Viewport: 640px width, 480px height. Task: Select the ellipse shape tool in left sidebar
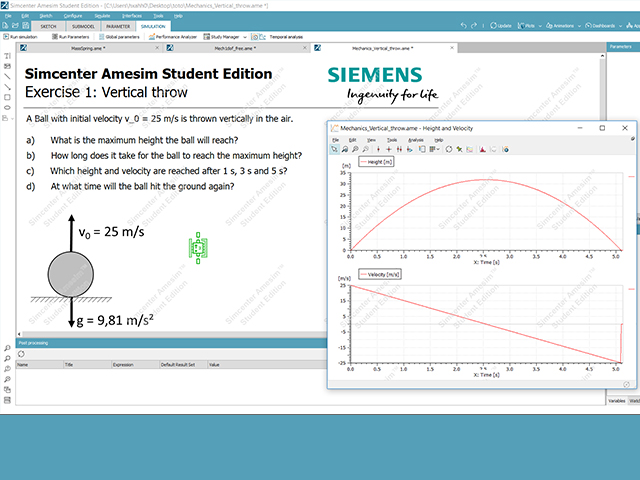point(7,108)
